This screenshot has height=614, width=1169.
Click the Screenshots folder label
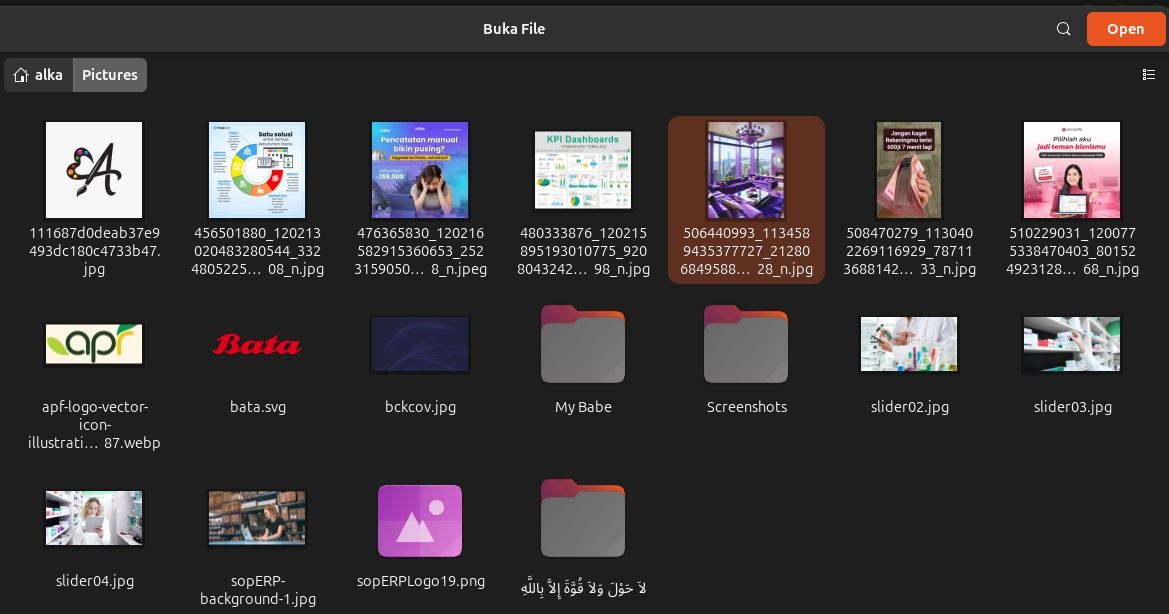(746, 407)
